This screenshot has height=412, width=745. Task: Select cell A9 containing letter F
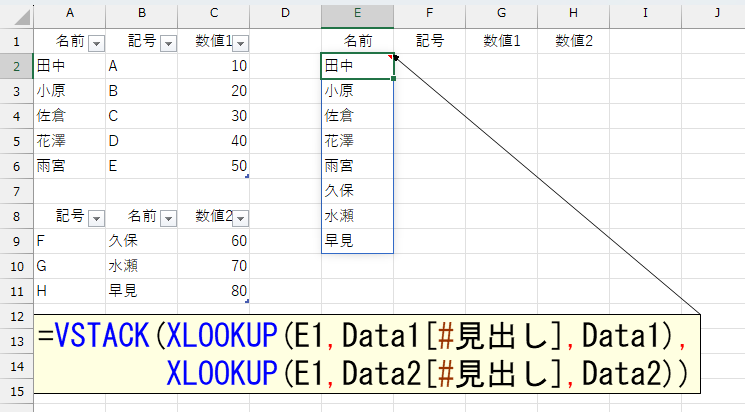(70, 241)
